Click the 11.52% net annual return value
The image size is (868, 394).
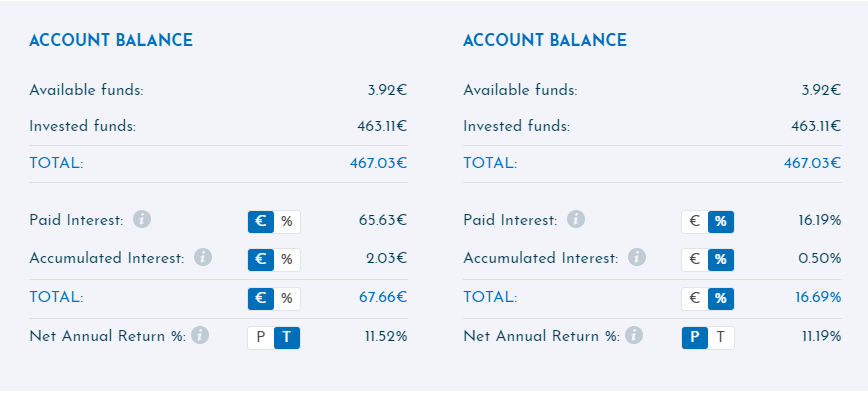point(386,336)
